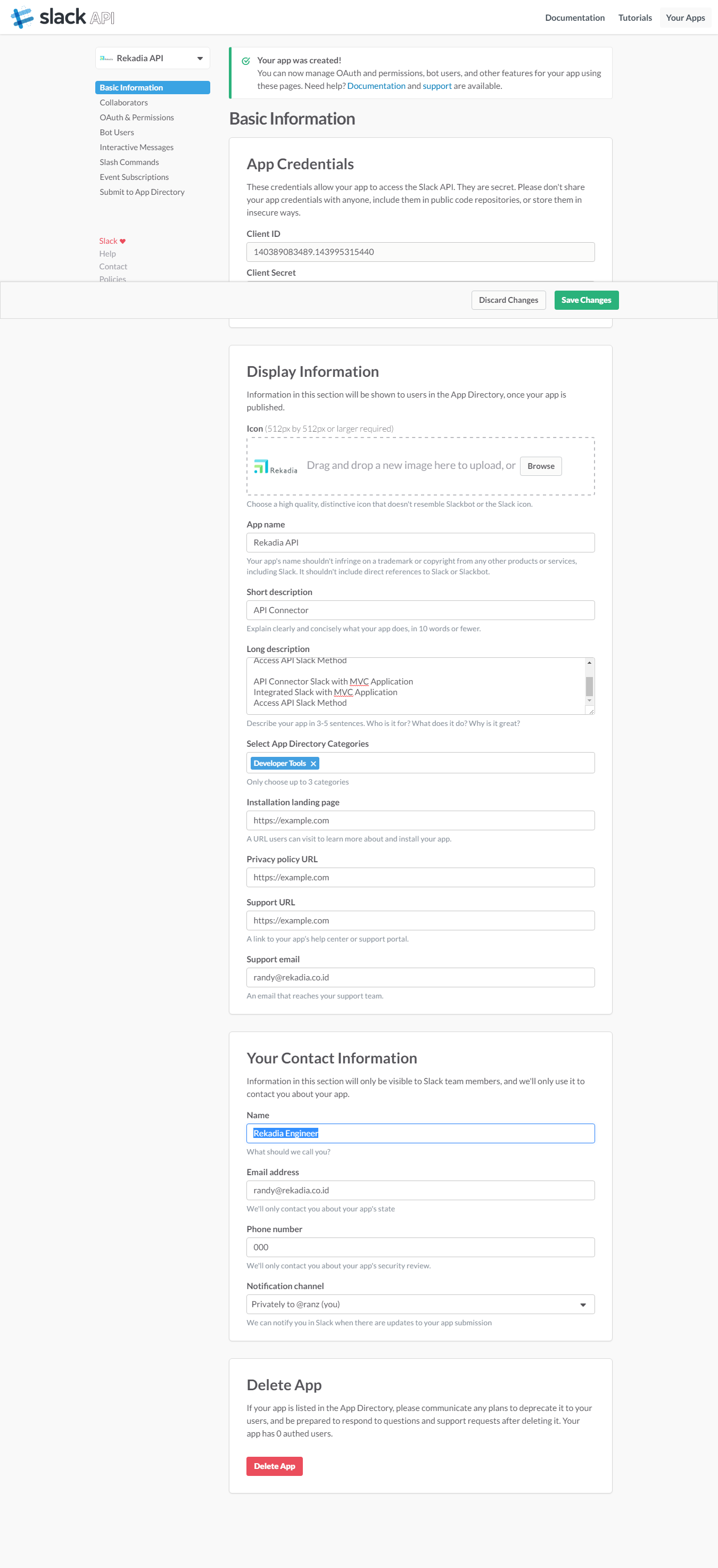Click Discard Changes

508,300
